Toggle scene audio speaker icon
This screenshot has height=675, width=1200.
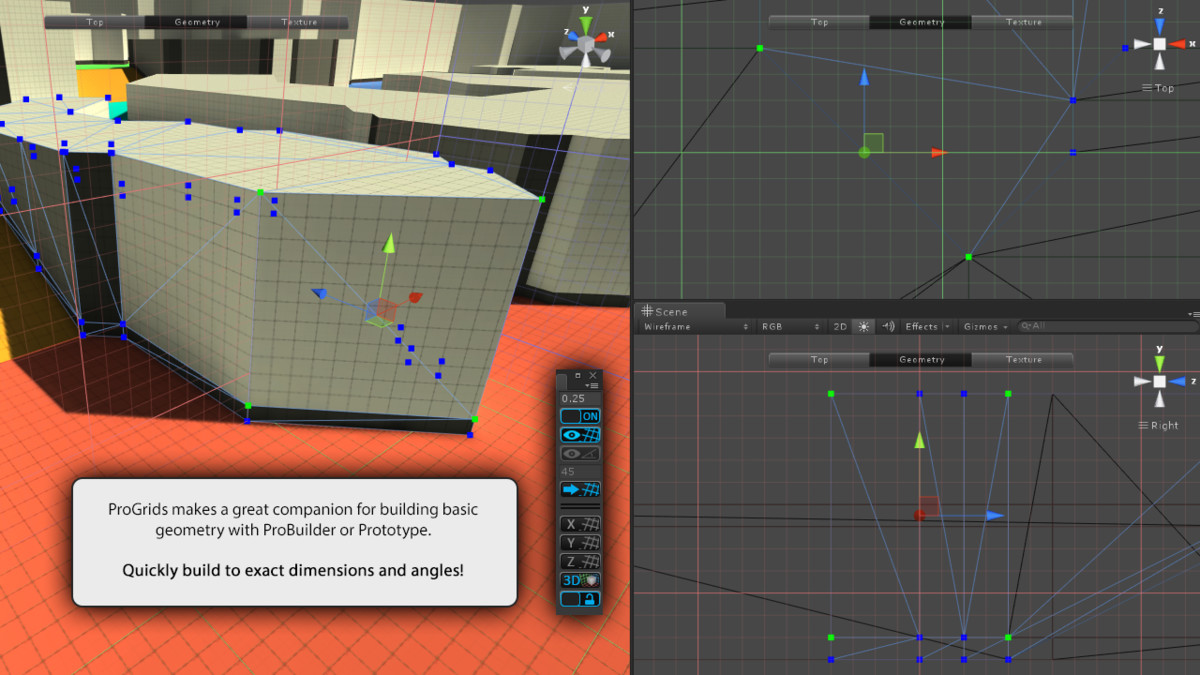888,326
